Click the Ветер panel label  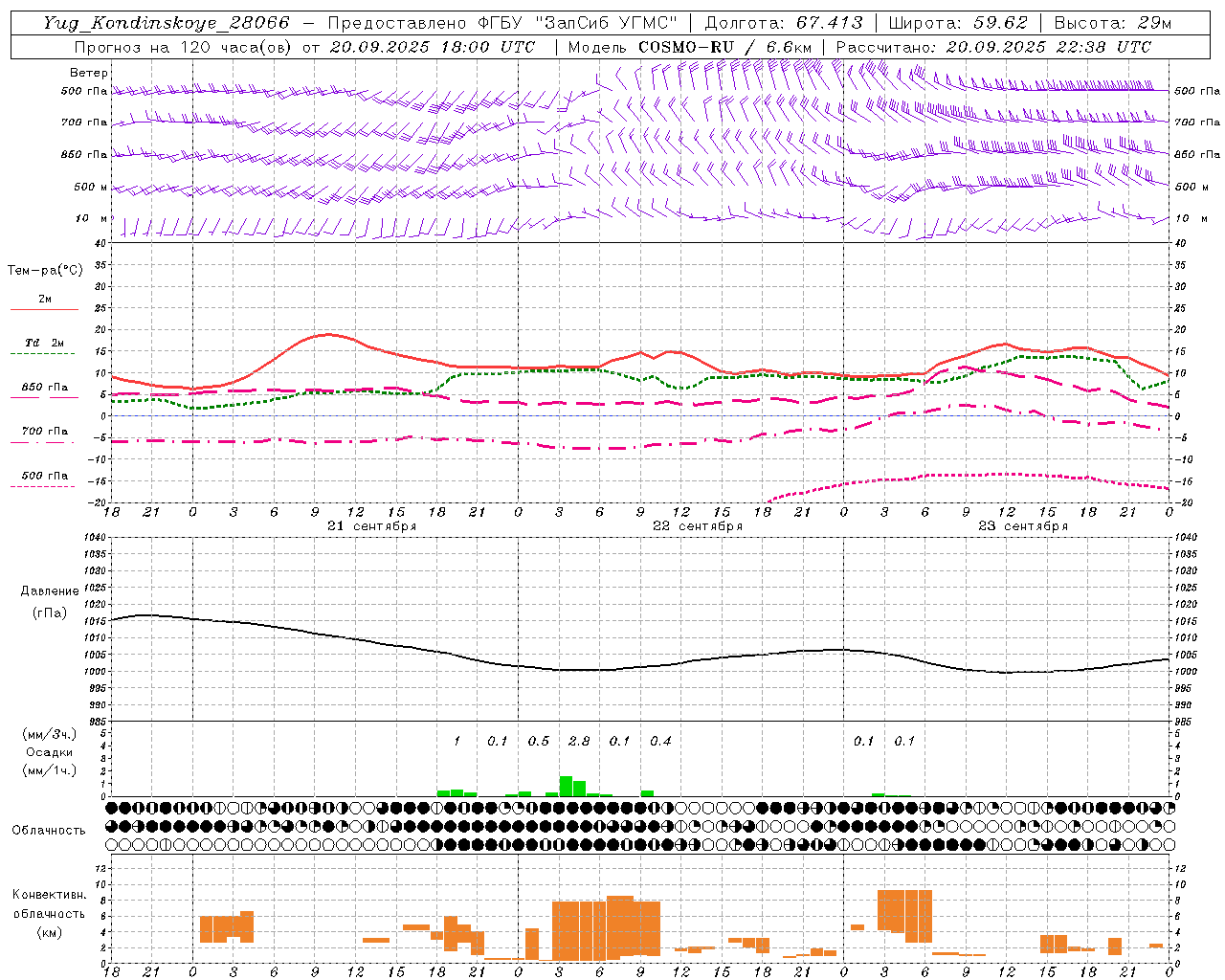(89, 73)
